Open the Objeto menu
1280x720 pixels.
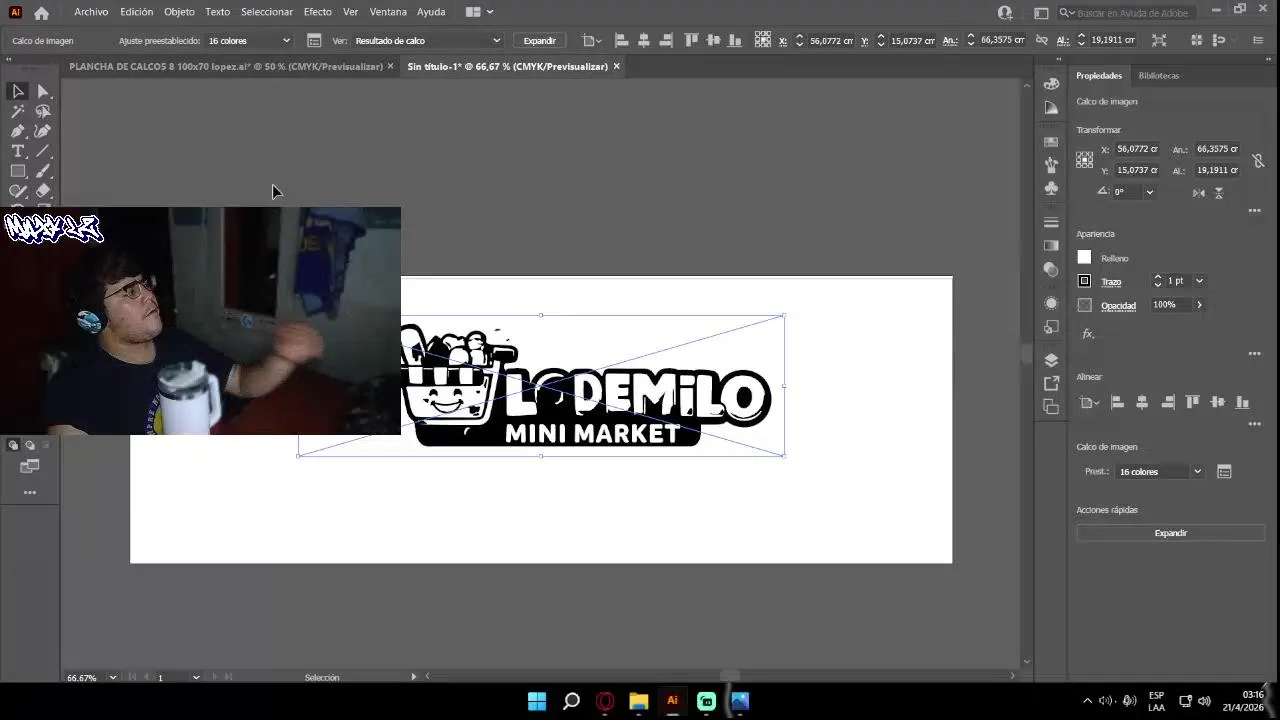[179, 12]
